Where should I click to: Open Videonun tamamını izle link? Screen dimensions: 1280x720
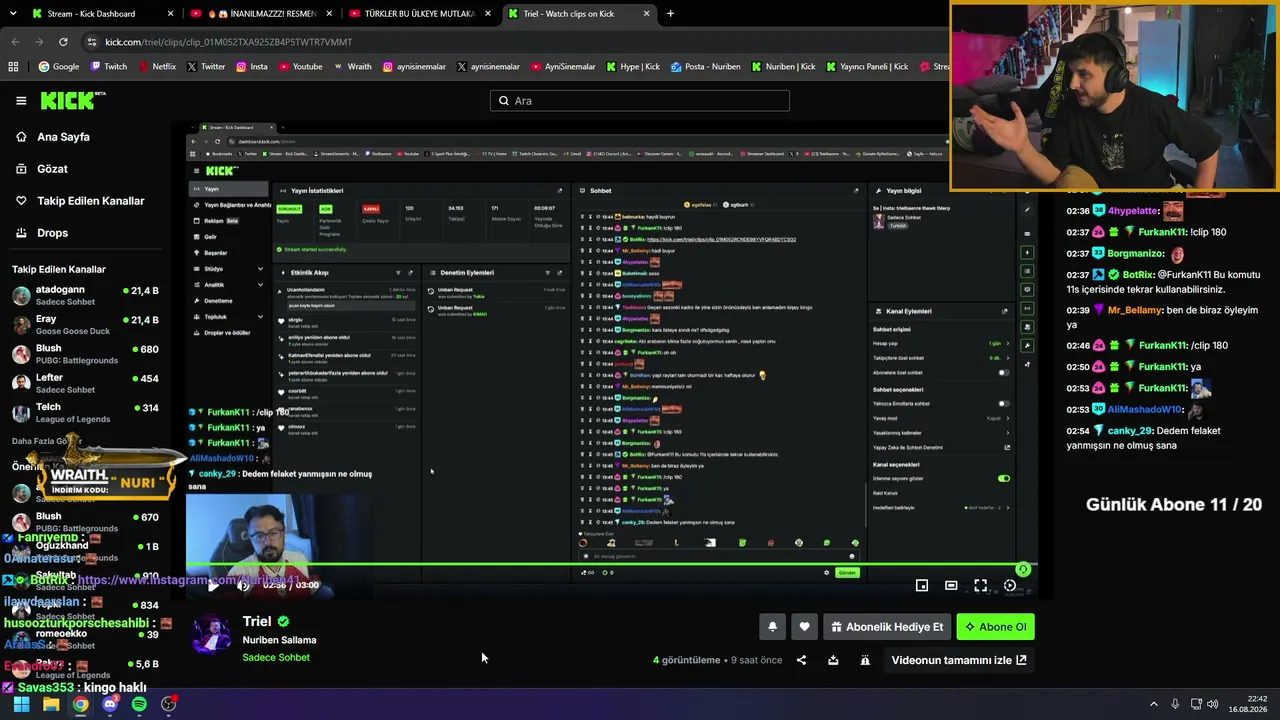[x=959, y=660]
